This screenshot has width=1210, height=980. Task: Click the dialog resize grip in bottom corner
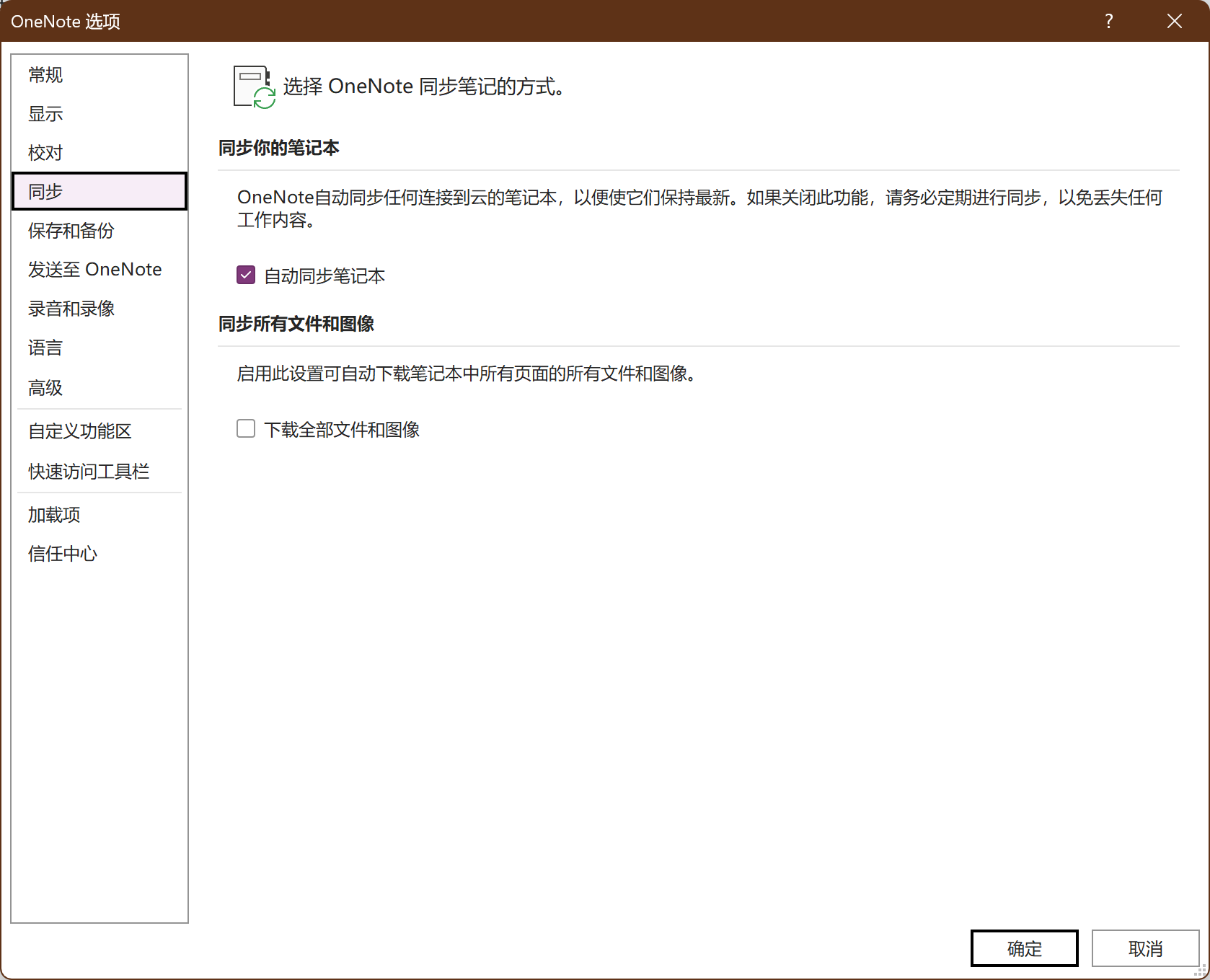[x=1200, y=970]
